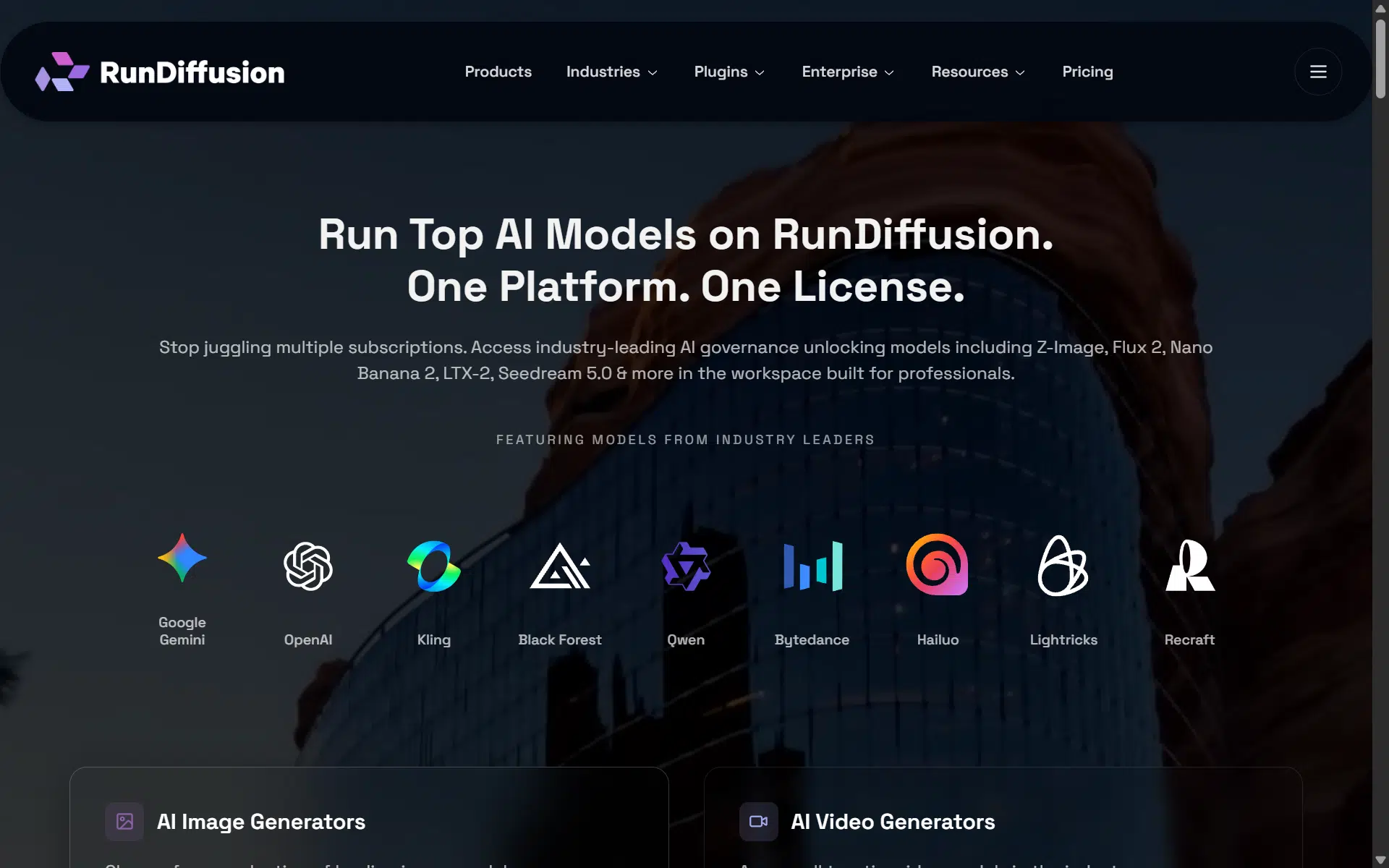
Task: Click the Recraft label
Action: (x=1189, y=639)
